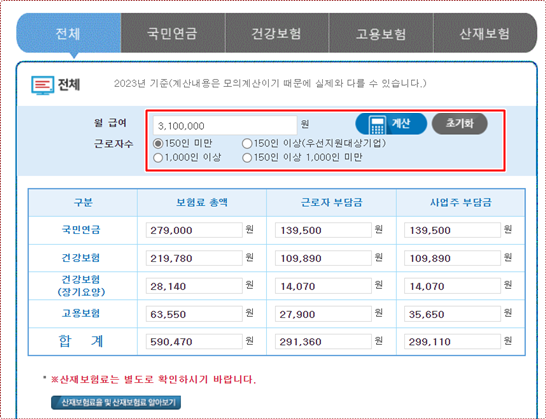The width and height of the screenshot is (546, 419).
Task: Click the 고용보험 row label in table
Action: point(81,313)
